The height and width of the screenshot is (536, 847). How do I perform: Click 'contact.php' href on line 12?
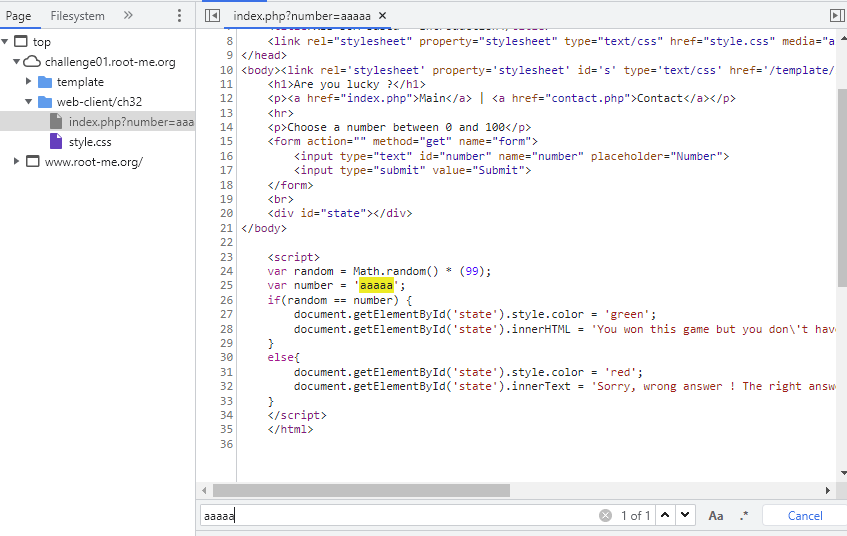point(590,98)
